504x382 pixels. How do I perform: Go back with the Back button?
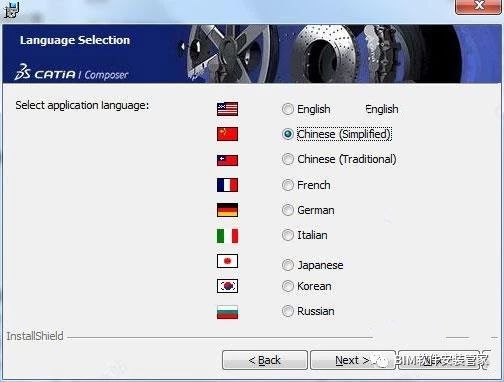[x=265, y=360]
